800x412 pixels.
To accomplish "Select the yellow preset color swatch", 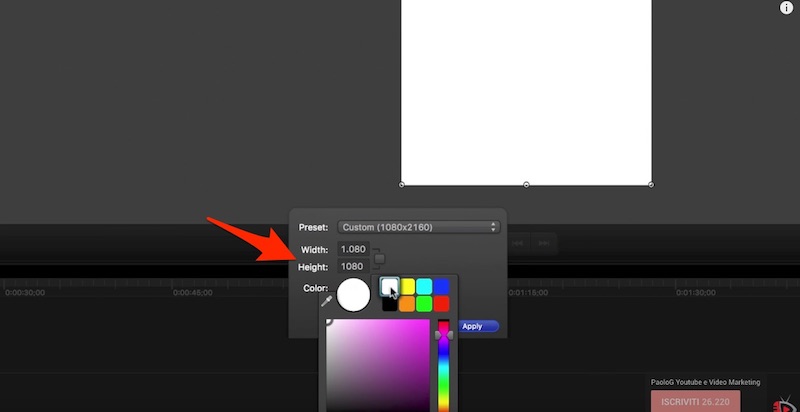I will click(x=407, y=287).
